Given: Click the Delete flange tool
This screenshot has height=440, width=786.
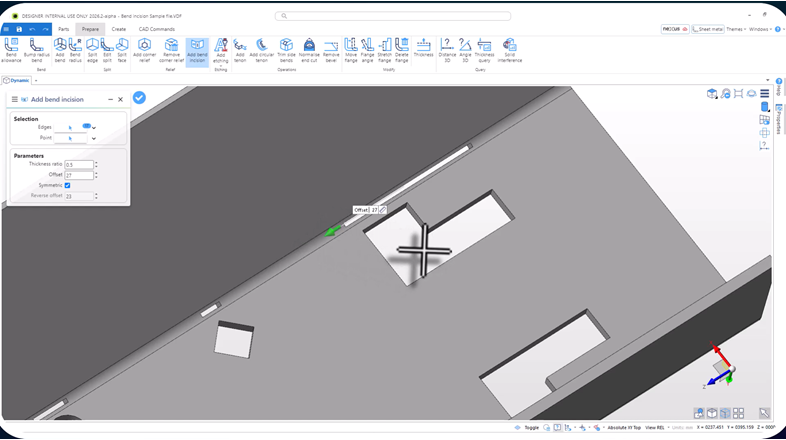Looking at the screenshot, I should point(402,50).
